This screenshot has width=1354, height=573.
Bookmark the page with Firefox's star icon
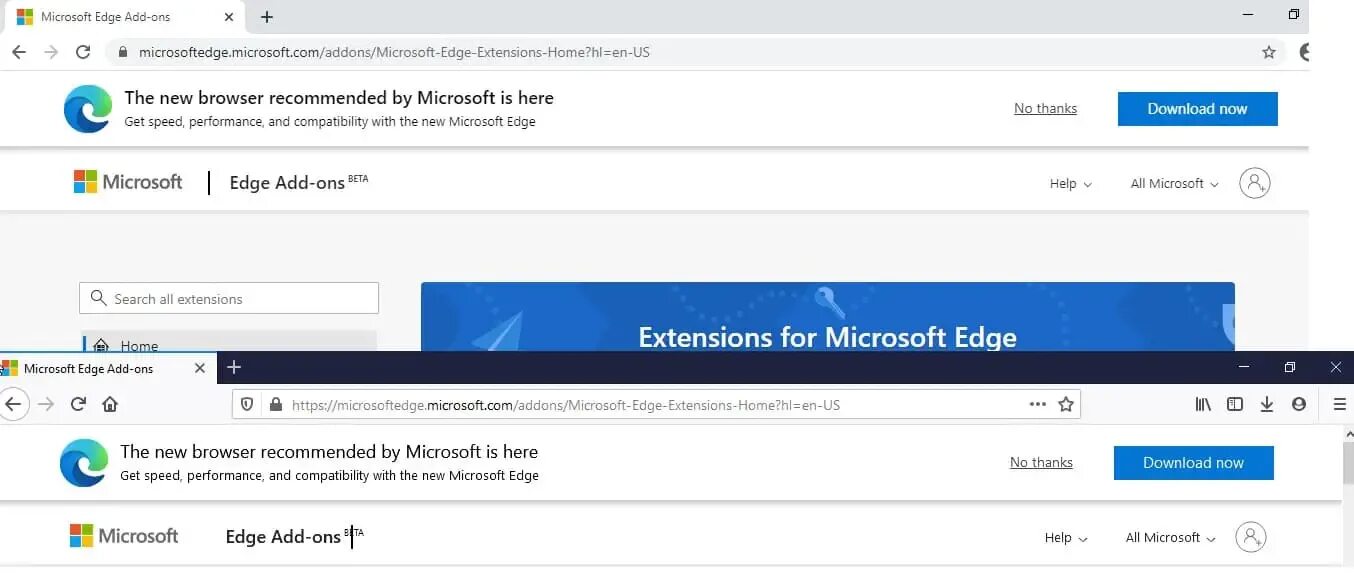pyautogui.click(x=1066, y=405)
